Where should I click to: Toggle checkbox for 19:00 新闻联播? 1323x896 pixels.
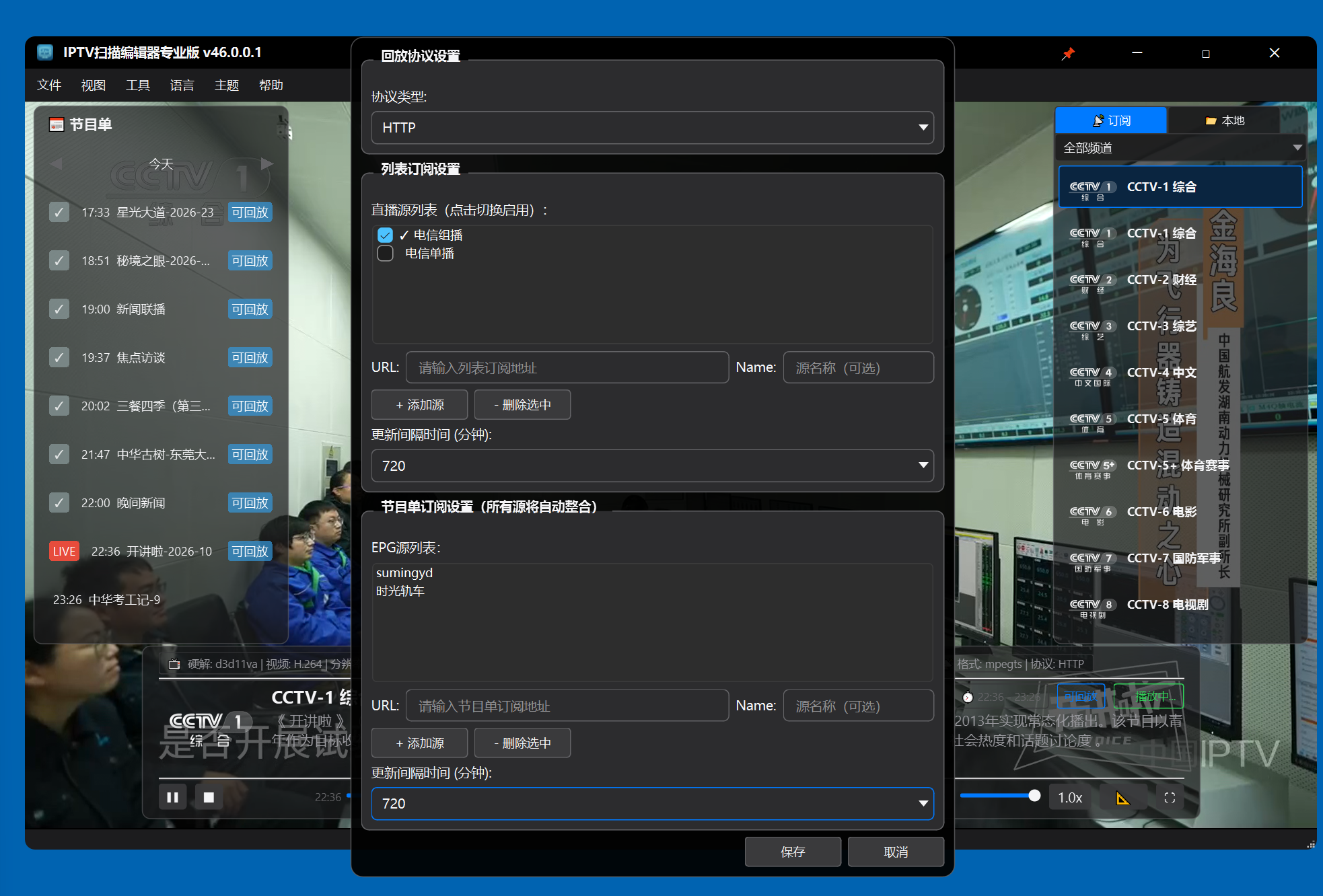59,309
